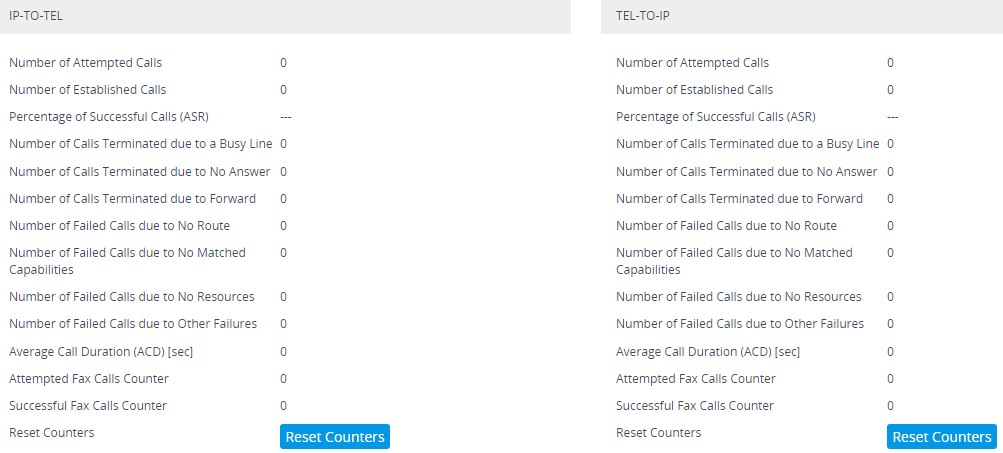
Task: Click TEL-TO-IP Successful Fax Calls Counter label
Action: pyautogui.click(x=695, y=406)
